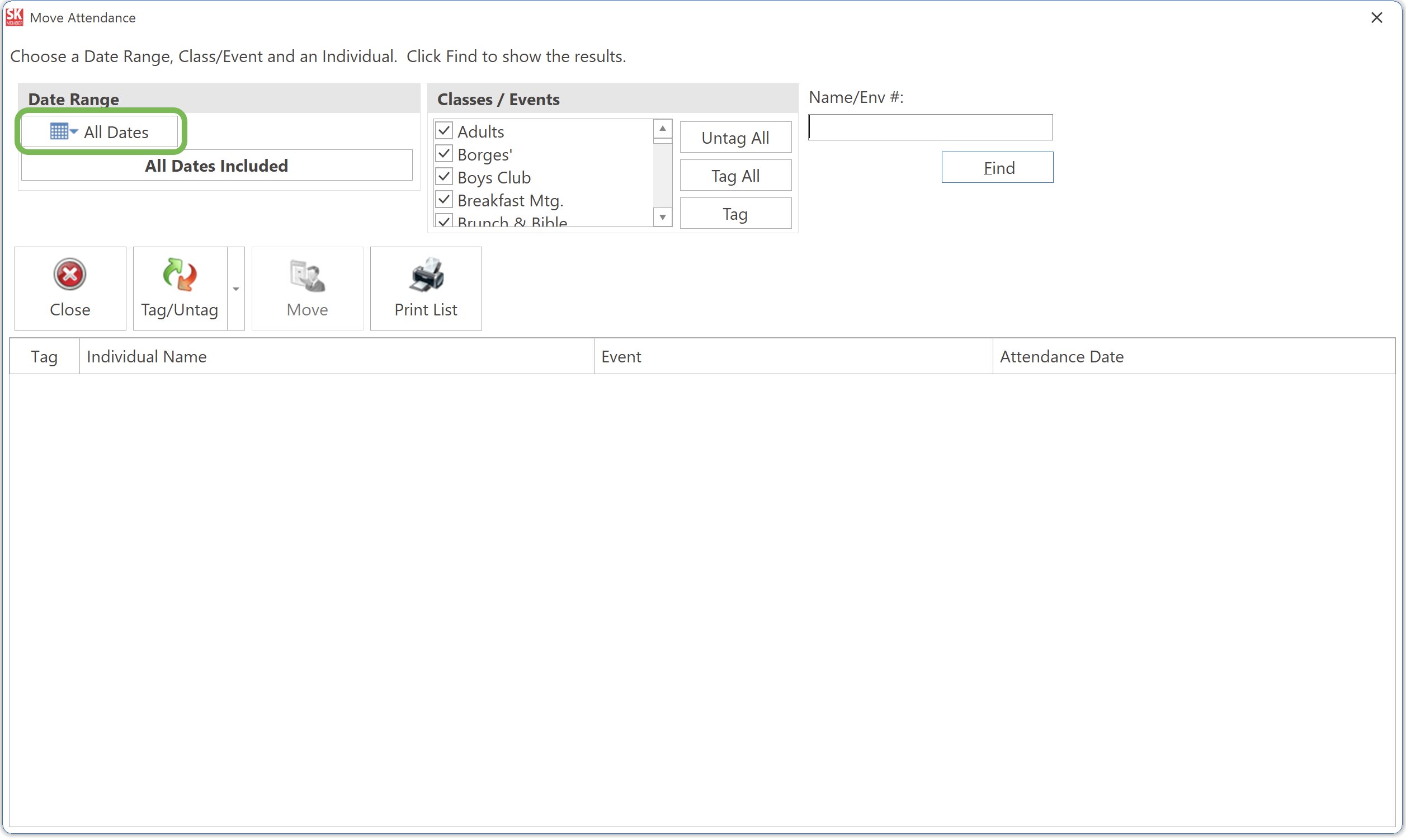
Task: Click the Close icon with red X
Action: (x=69, y=276)
